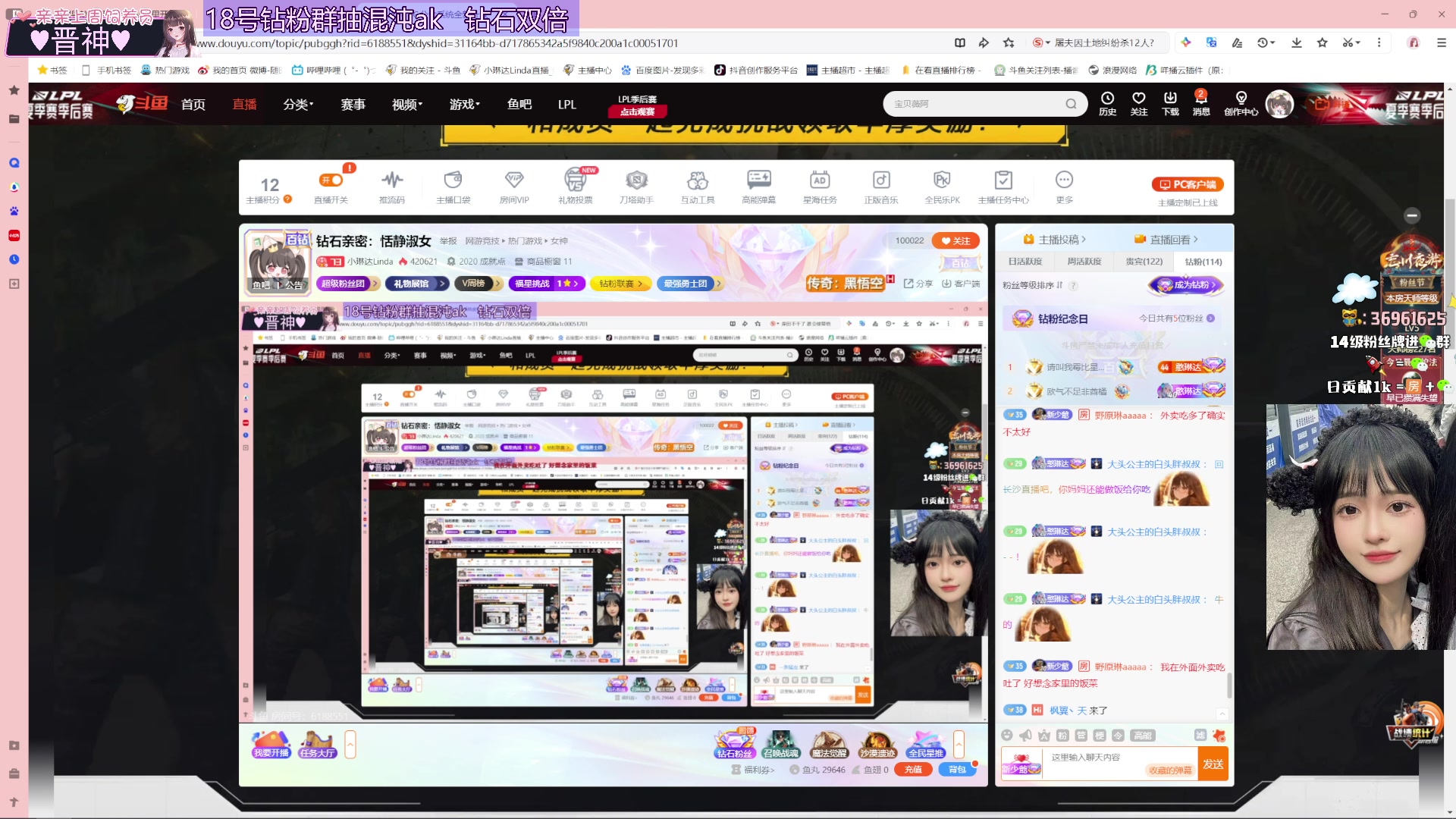
Task: Open the 正版音乐 music tool
Action: pyautogui.click(x=881, y=187)
